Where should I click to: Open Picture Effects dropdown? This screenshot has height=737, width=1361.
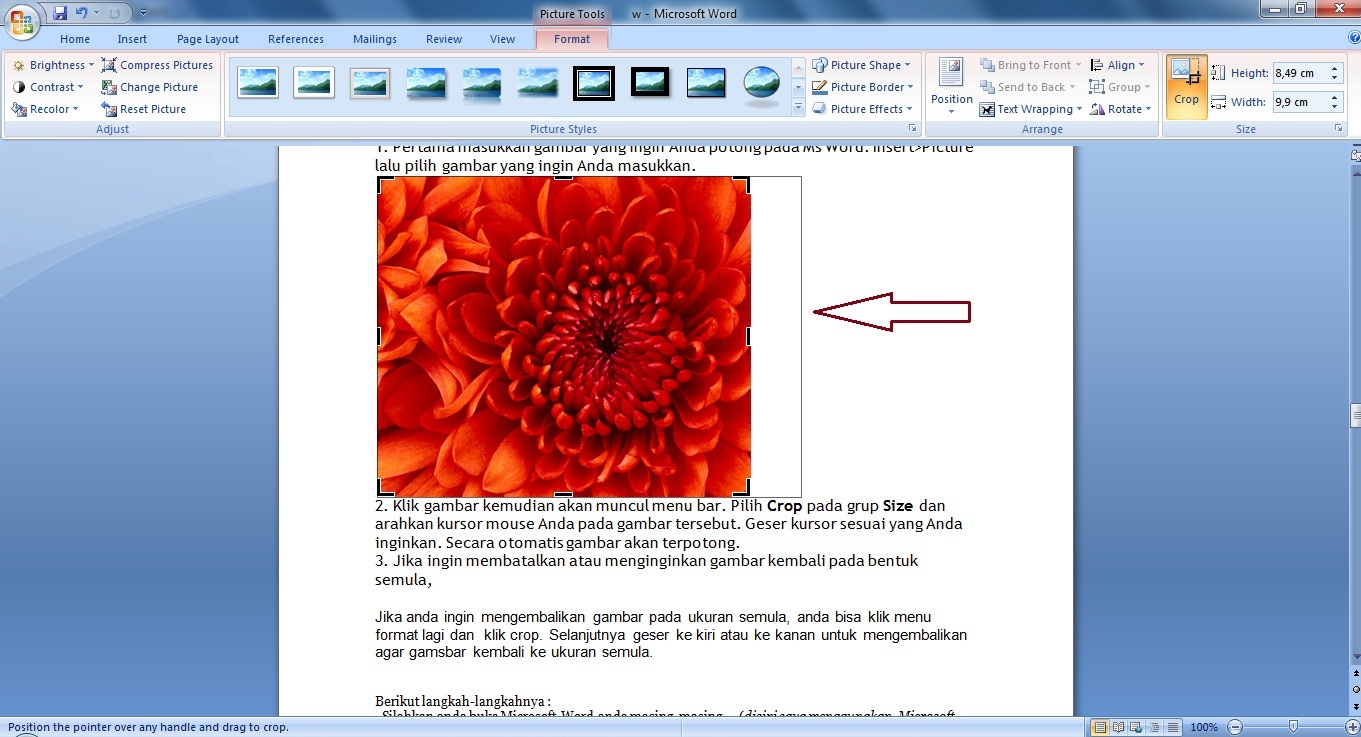862,109
